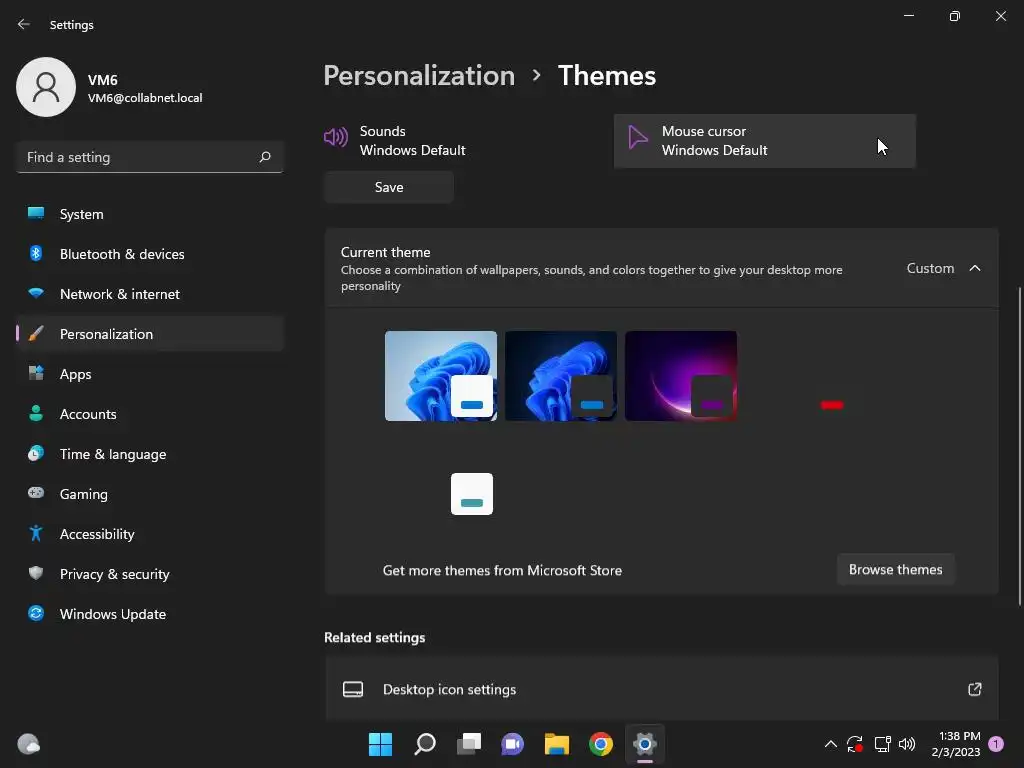Image resolution: width=1024 pixels, height=768 pixels.
Task: Click the Personalization breadcrumb link
Action: point(419,76)
